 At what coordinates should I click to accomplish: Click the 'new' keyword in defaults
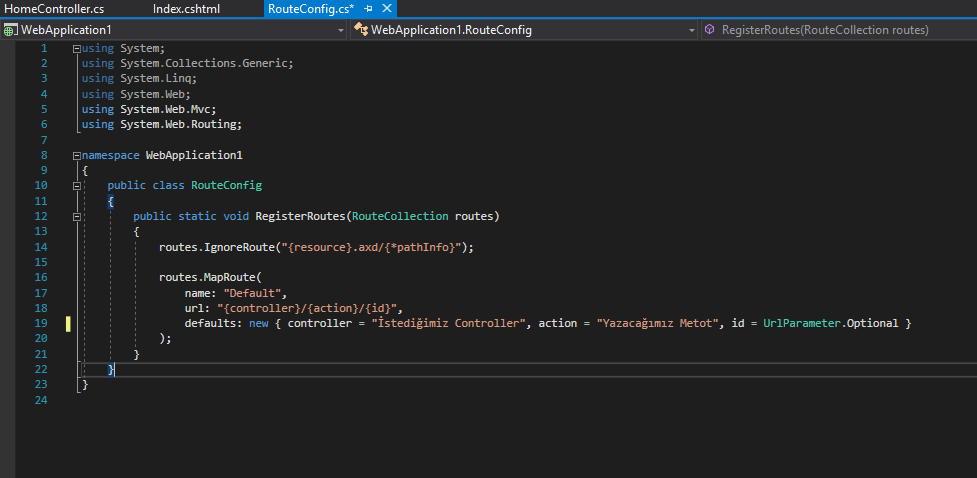[x=259, y=323]
